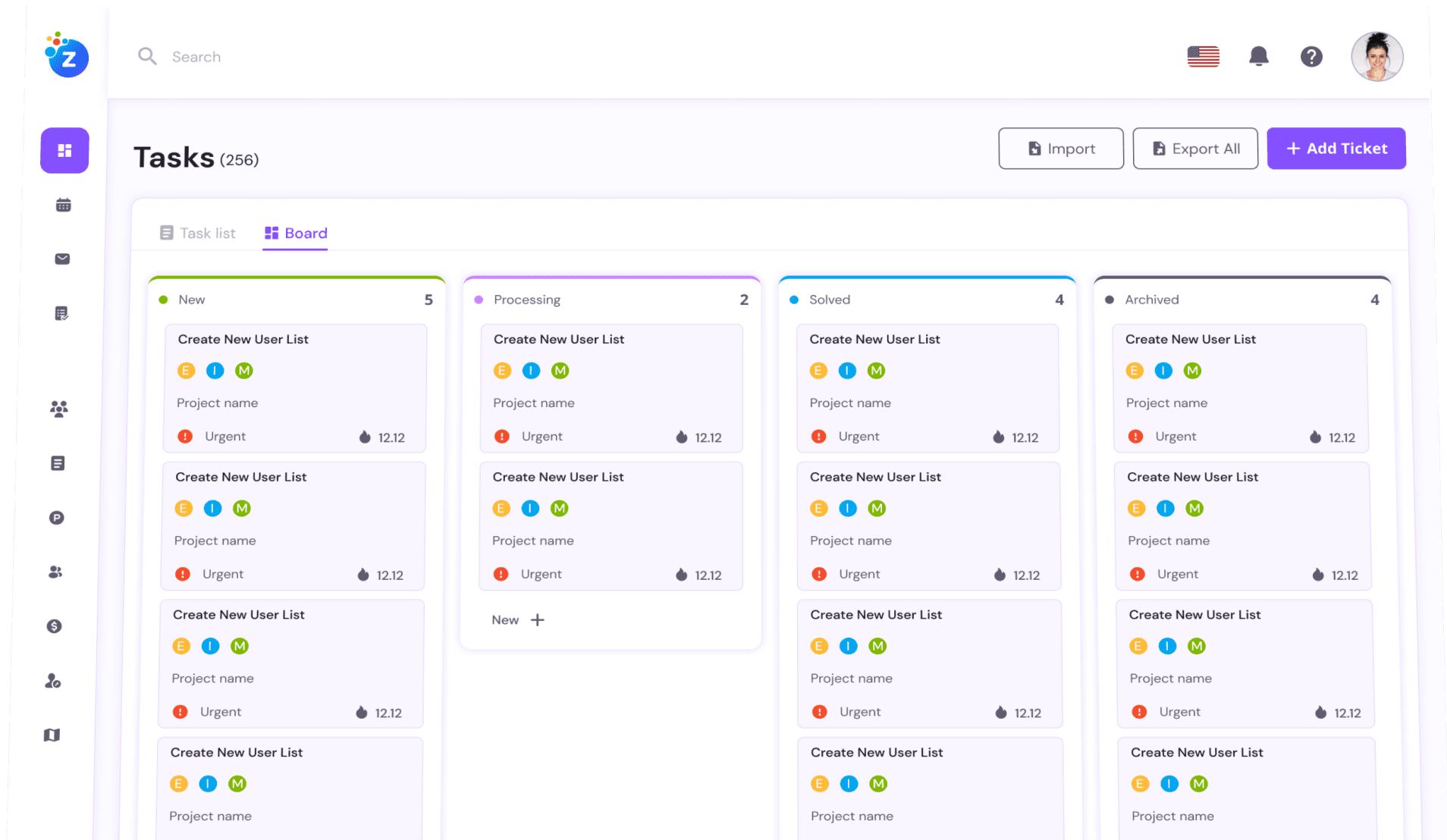Click the New column header label
The height and width of the screenshot is (840, 1447).
coord(191,299)
